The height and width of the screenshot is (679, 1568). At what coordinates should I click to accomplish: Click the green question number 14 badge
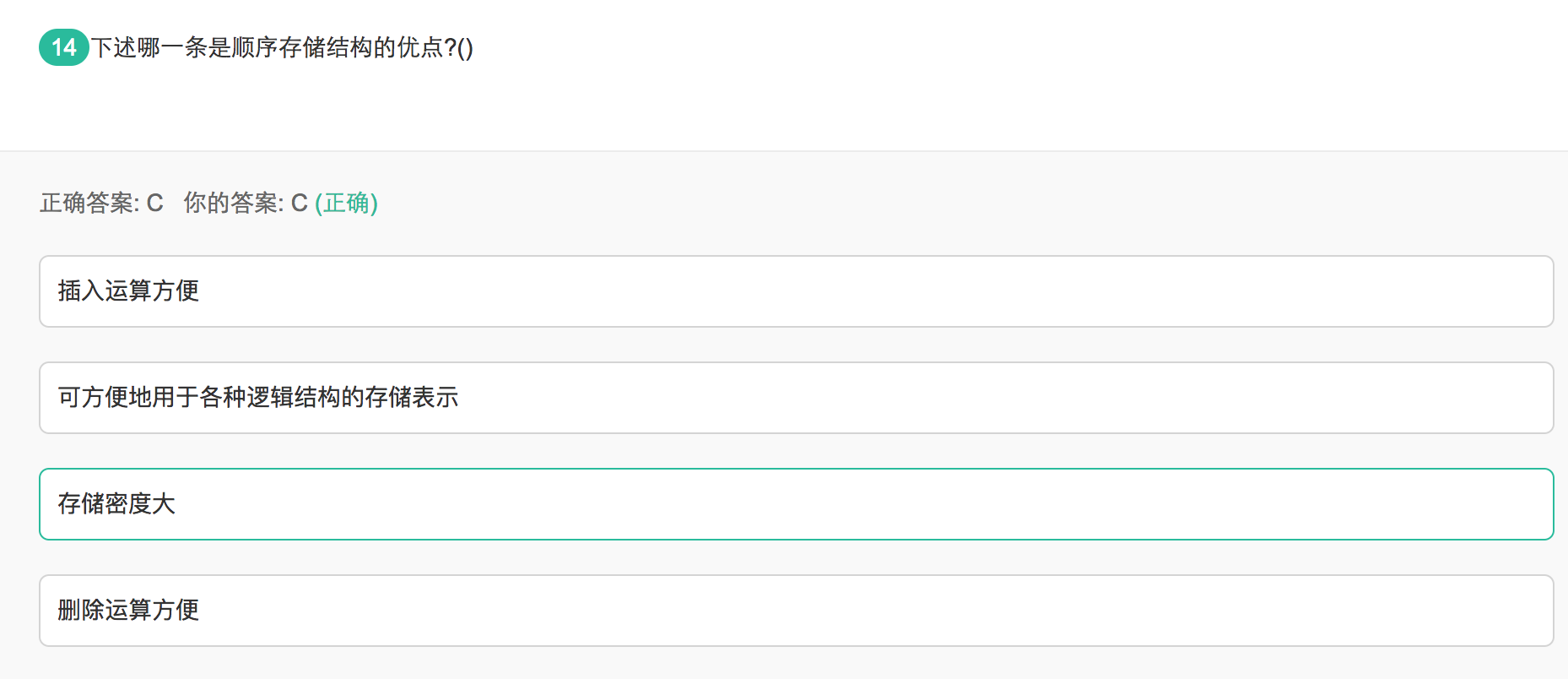tap(64, 47)
